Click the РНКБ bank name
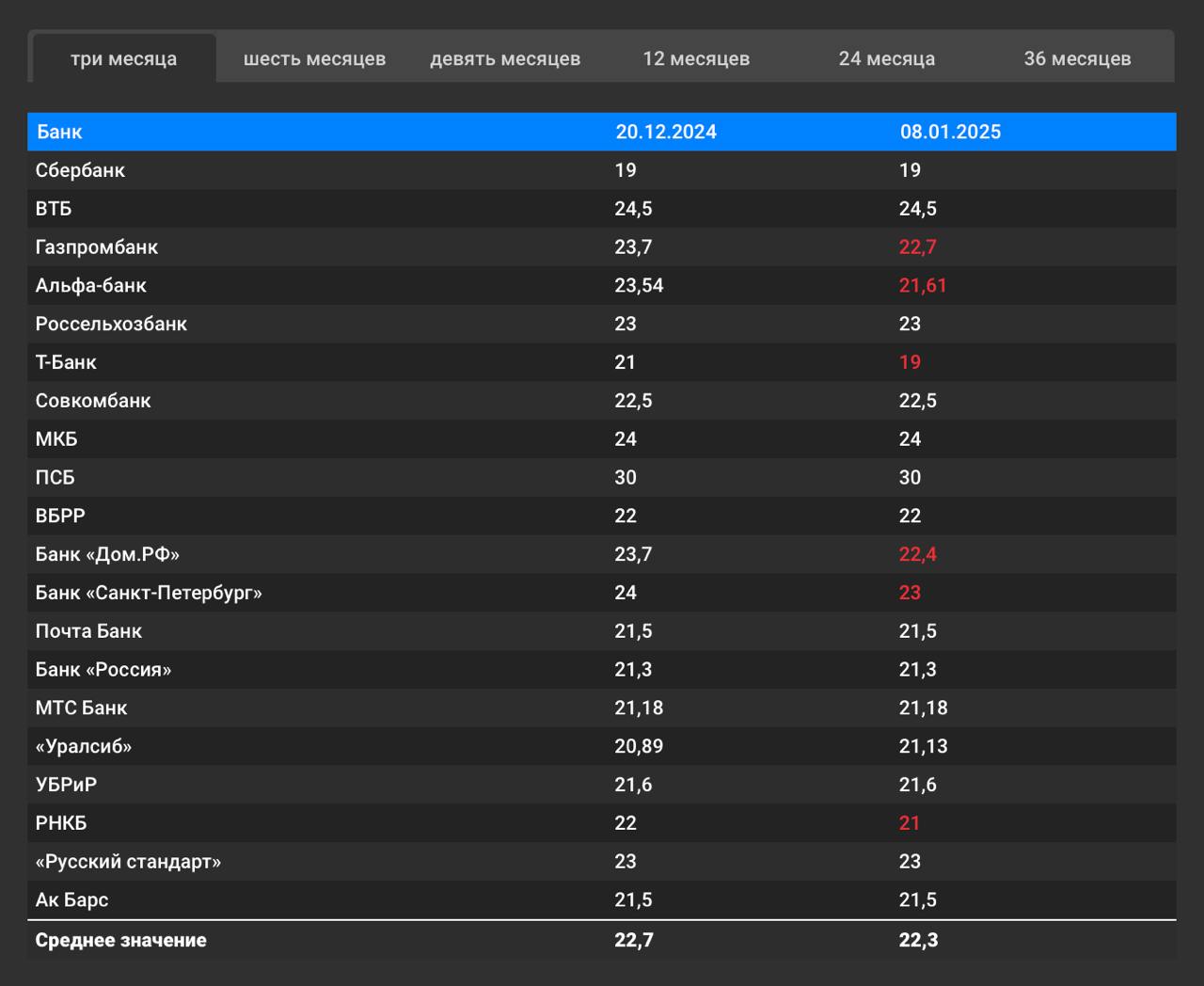 click(x=61, y=823)
